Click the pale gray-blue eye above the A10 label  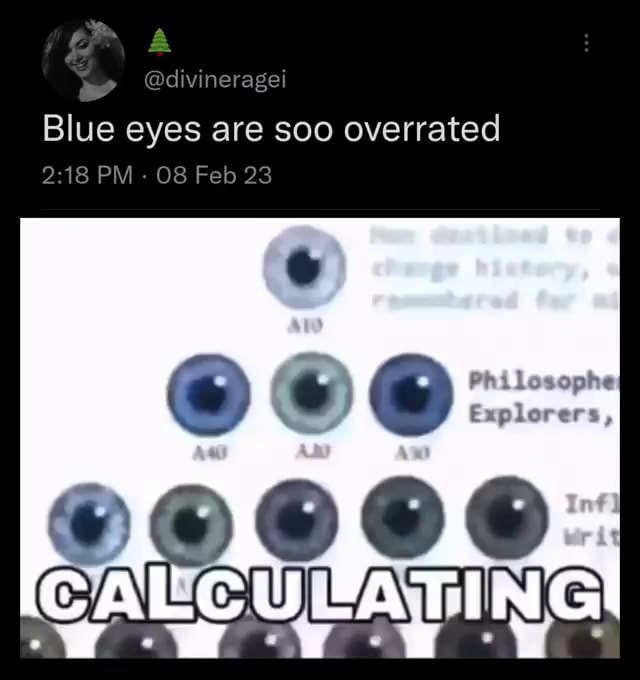point(304,267)
